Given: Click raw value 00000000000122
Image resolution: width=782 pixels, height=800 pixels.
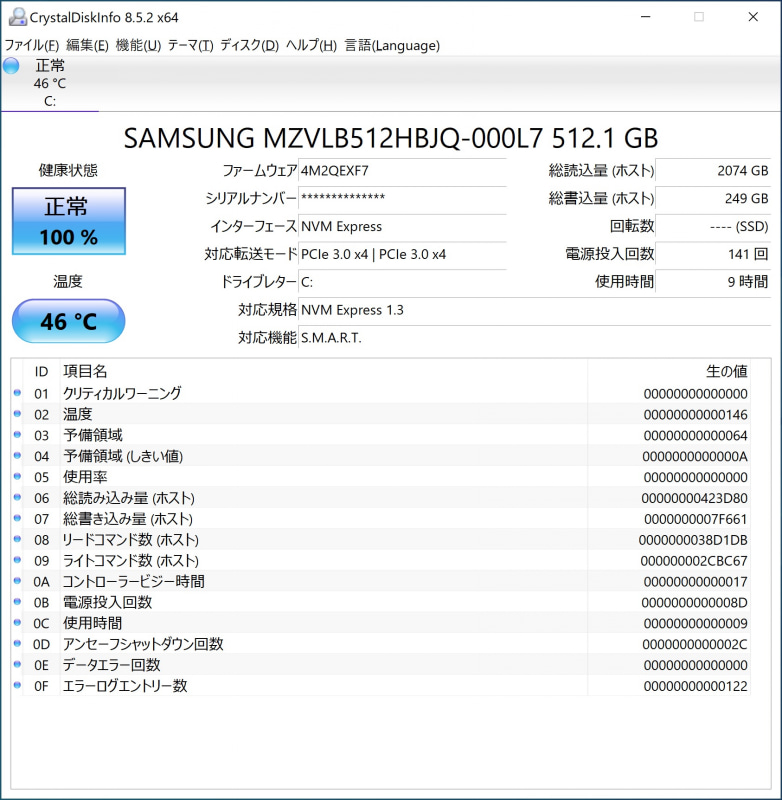Looking at the screenshot, I should coord(695,687).
